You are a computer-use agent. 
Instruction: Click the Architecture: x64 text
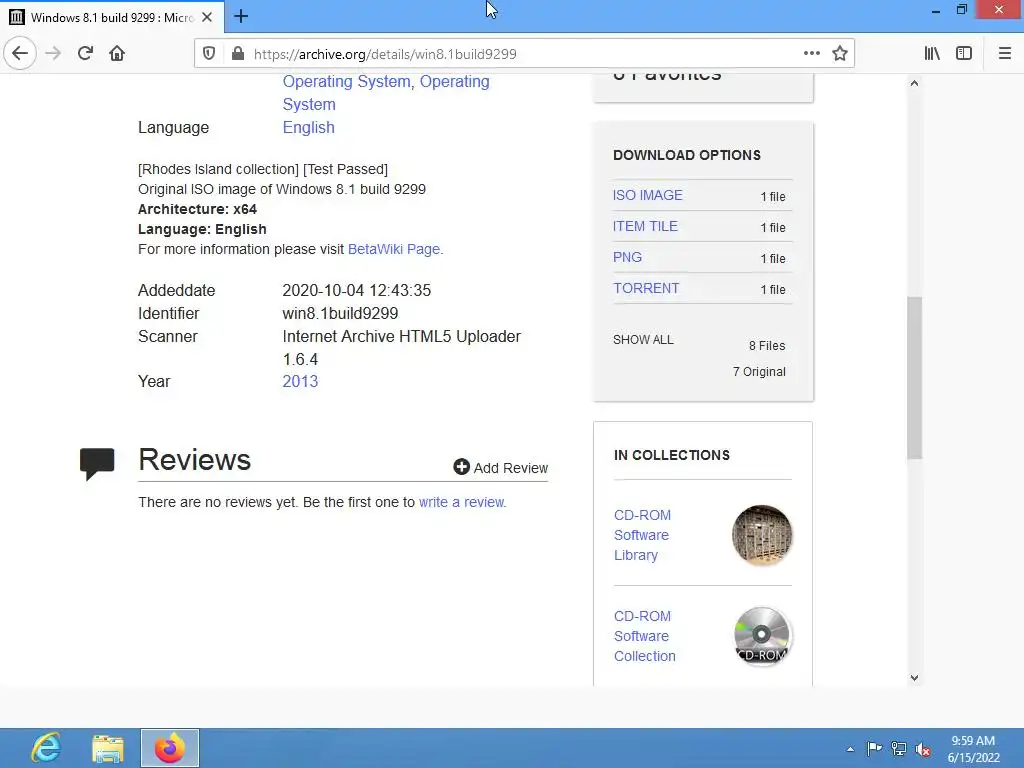[x=197, y=210]
